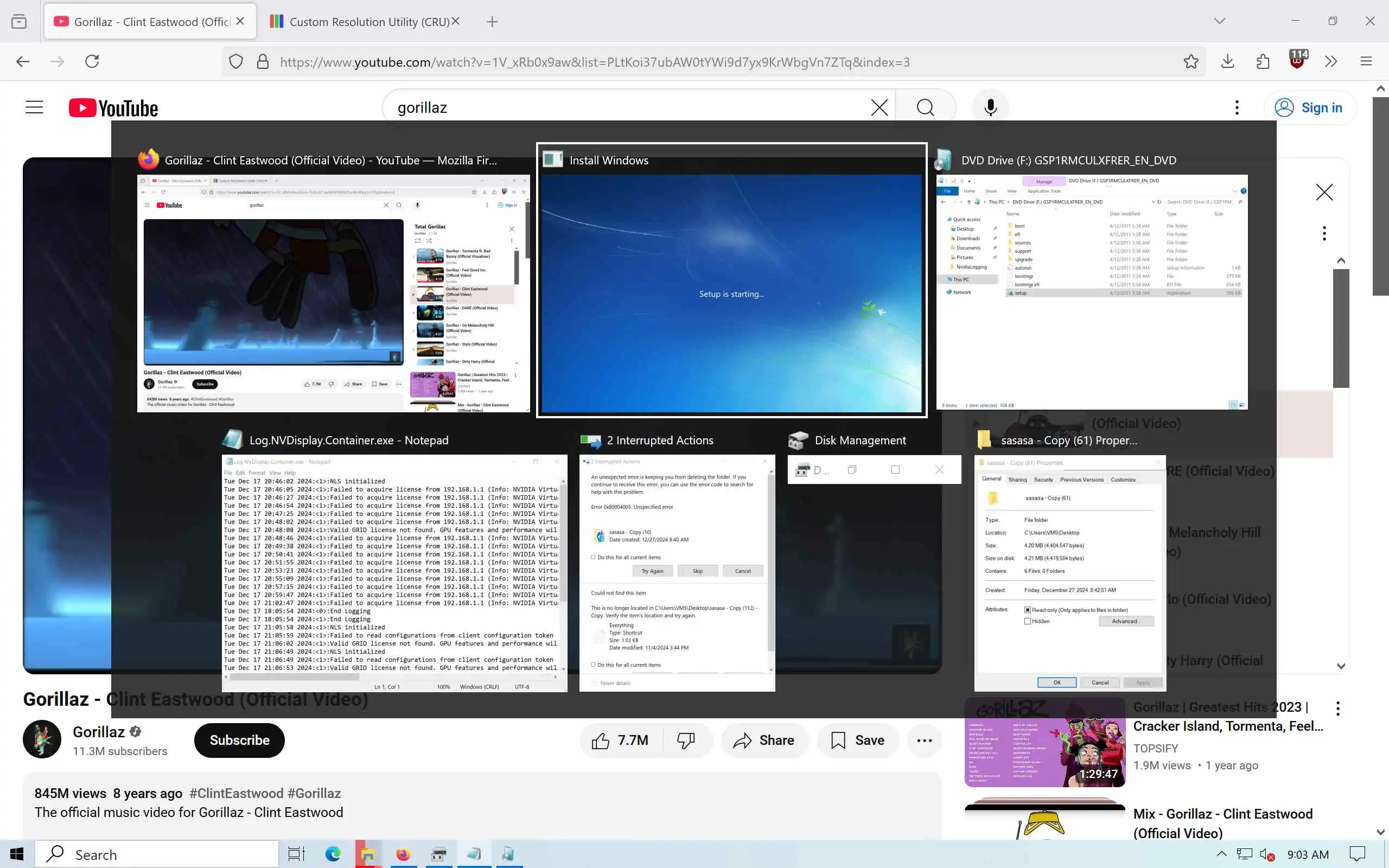Open the YouTube hamburger guide menu
Viewport: 1389px width, 868px height.
(x=34, y=107)
